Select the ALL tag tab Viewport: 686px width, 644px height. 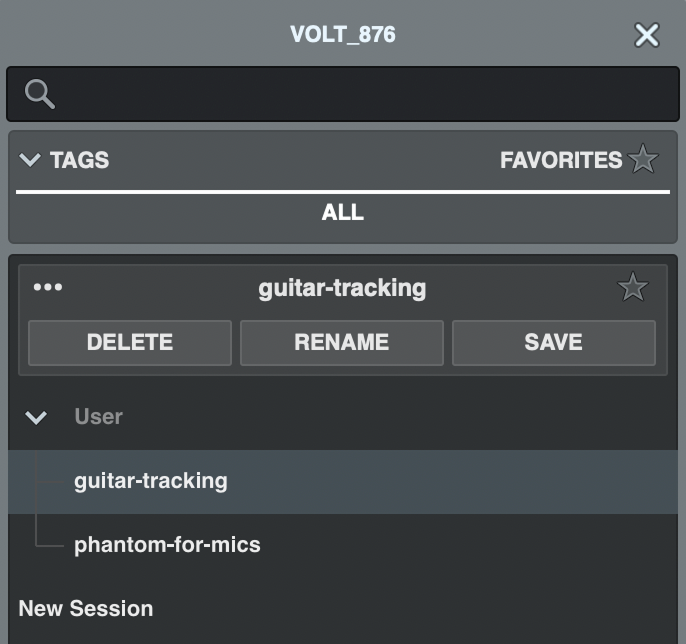343,213
